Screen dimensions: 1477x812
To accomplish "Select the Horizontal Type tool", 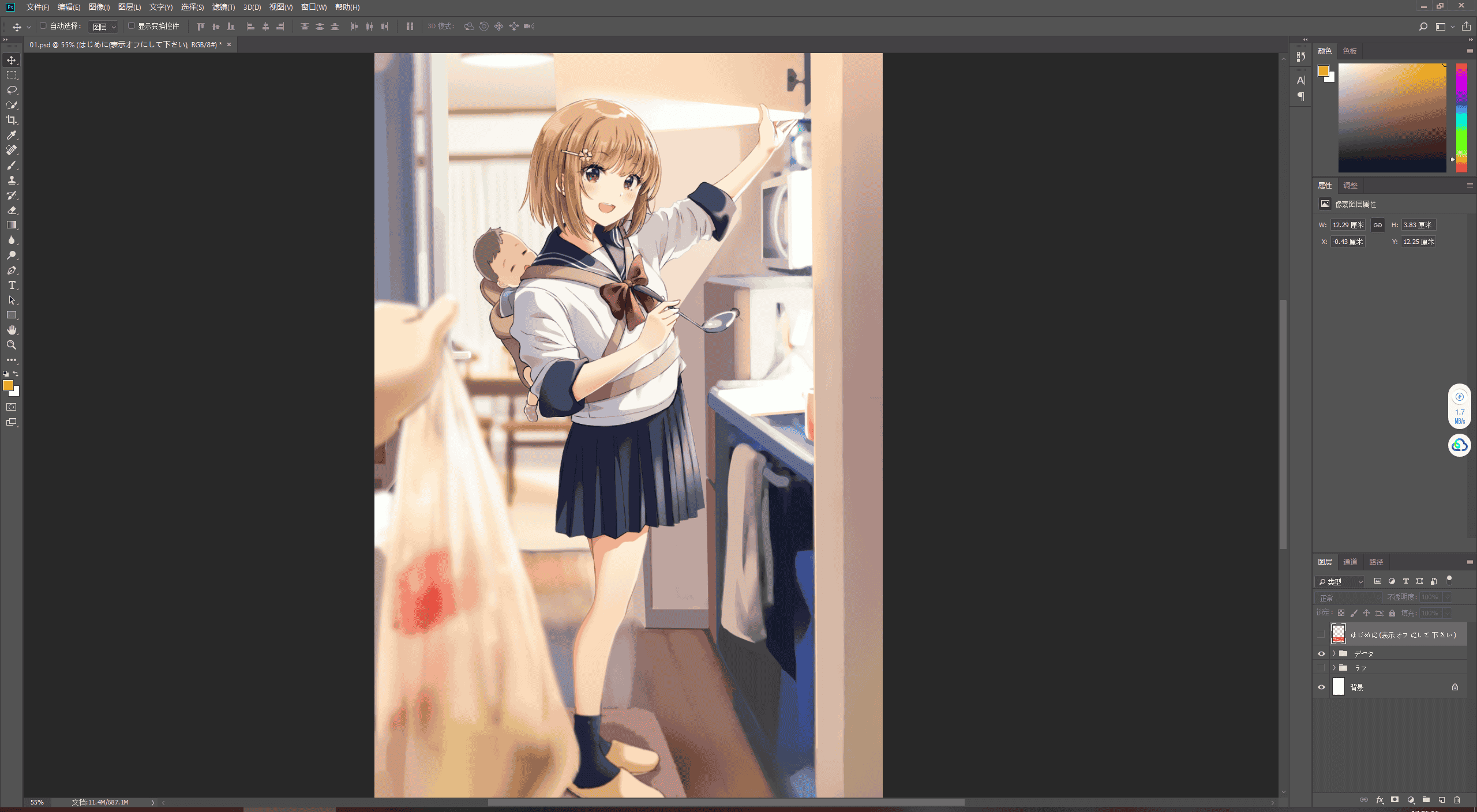I will [12, 285].
